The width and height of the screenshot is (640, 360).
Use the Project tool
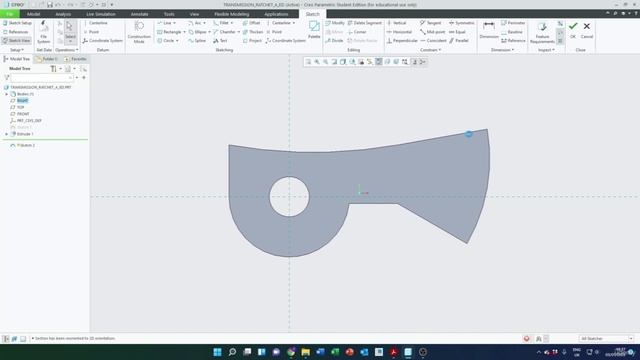(x=252, y=41)
